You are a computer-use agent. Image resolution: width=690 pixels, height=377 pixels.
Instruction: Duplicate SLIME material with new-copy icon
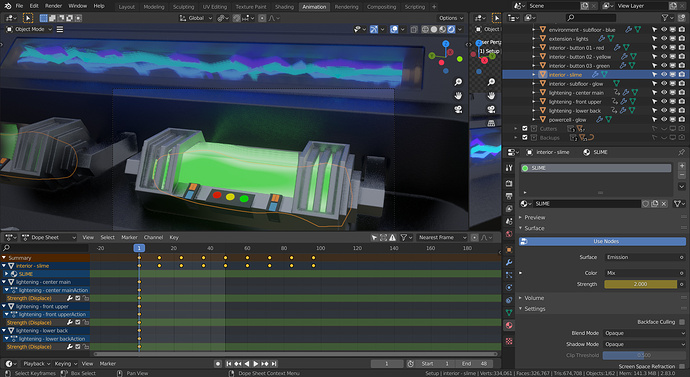[655, 204]
